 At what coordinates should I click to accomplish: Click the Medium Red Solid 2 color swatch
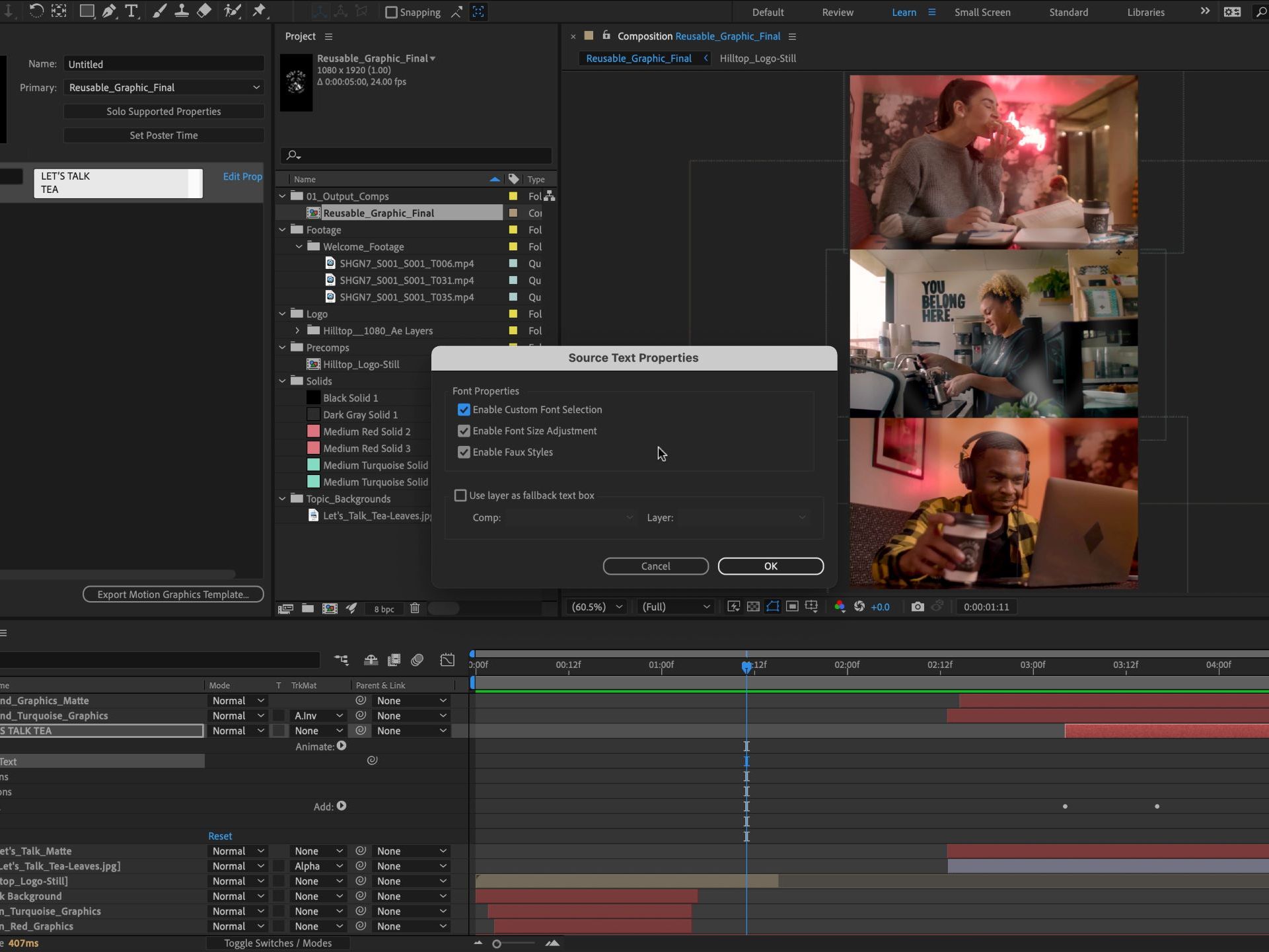314,431
